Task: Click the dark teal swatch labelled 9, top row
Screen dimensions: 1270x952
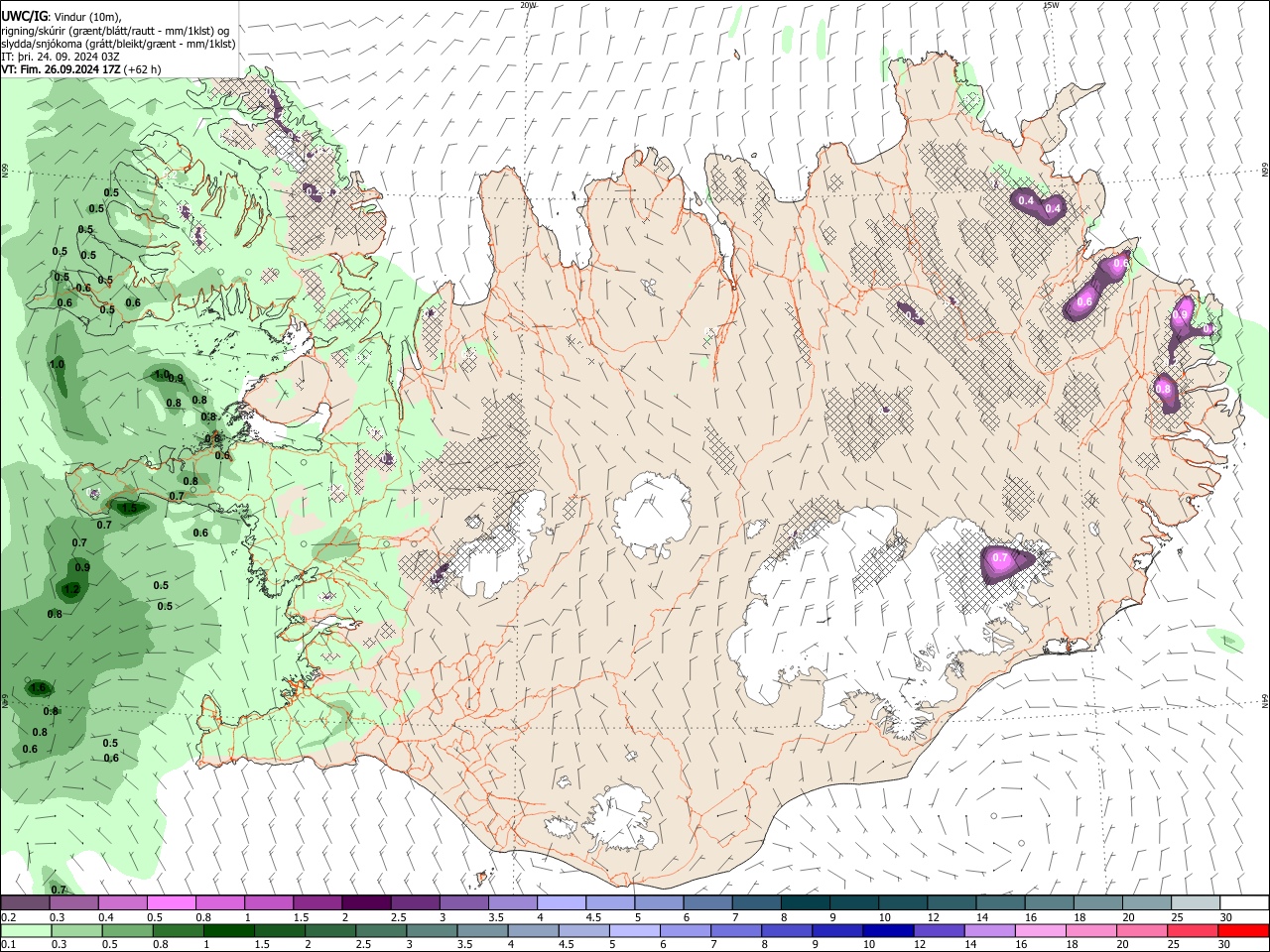Action: click(853, 902)
